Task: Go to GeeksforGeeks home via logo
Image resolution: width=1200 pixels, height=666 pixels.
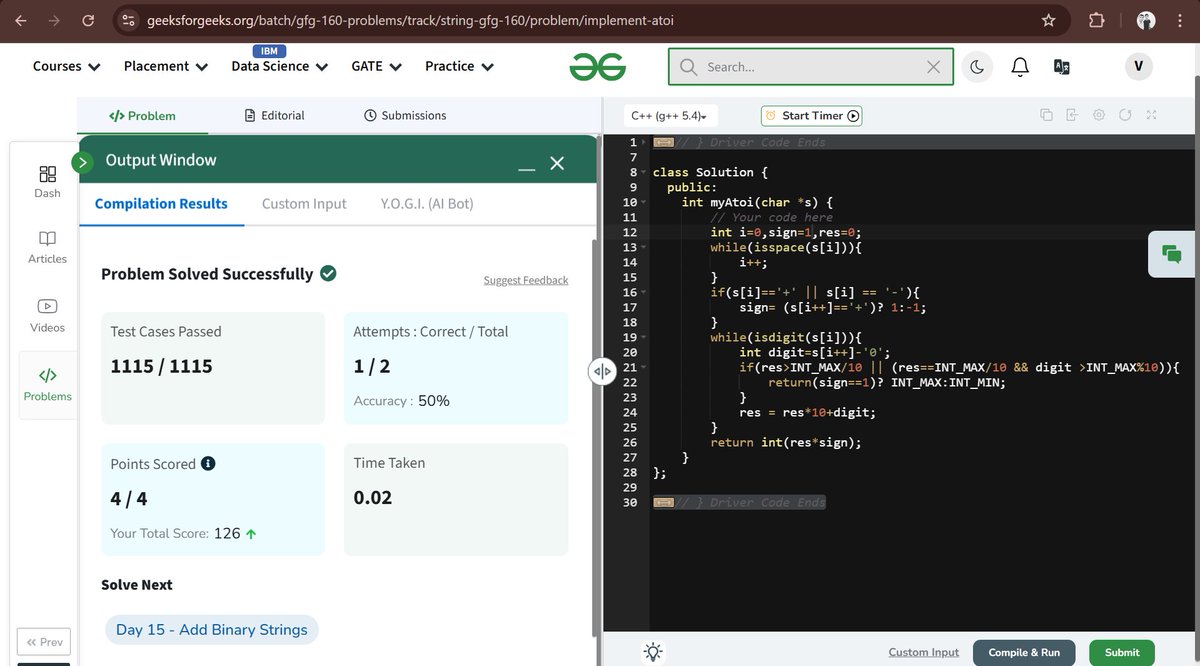Action: [x=598, y=67]
